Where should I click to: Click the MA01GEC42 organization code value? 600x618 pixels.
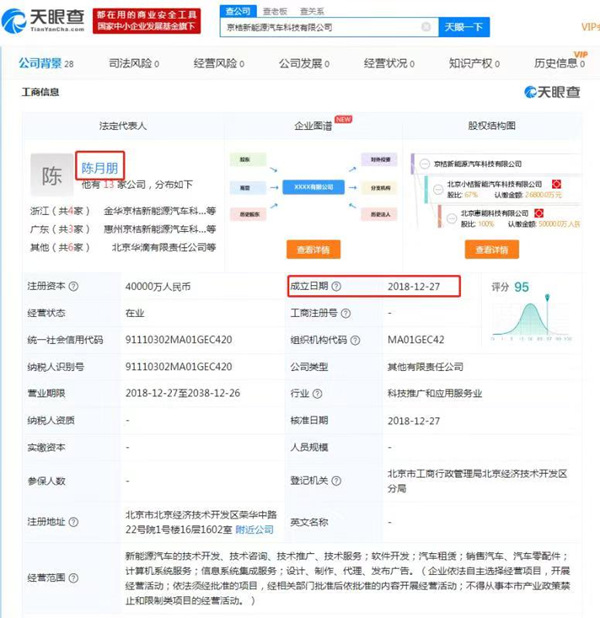coord(416,340)
